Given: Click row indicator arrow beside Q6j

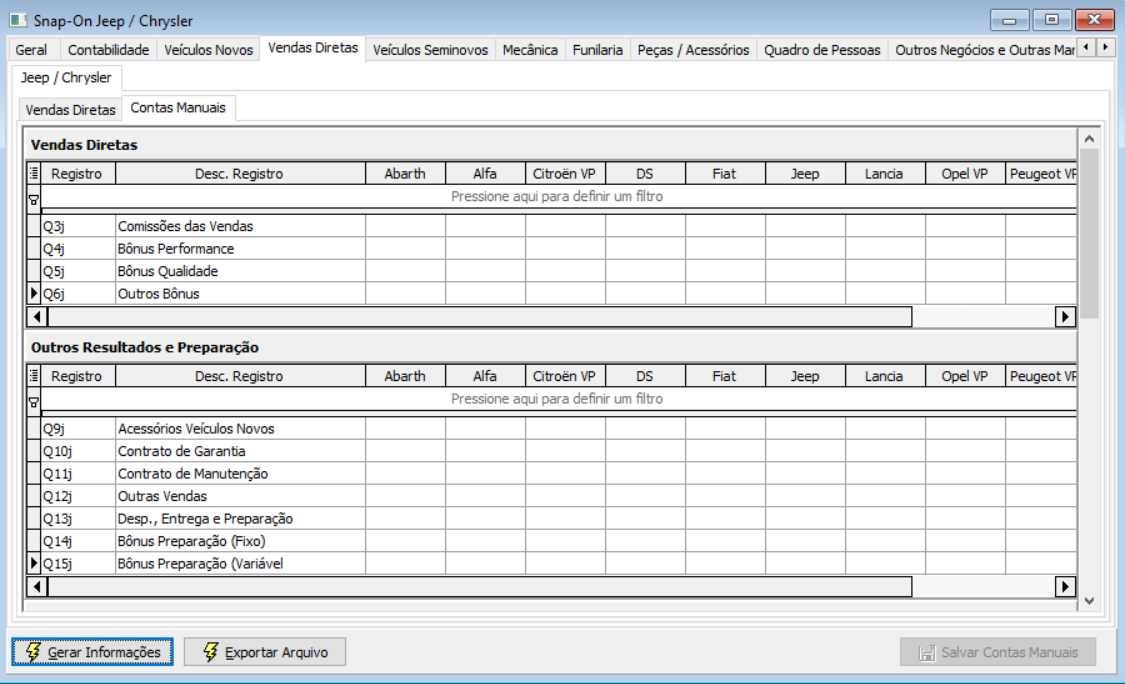Looking at the screenshot, I should tap(34, 293).
